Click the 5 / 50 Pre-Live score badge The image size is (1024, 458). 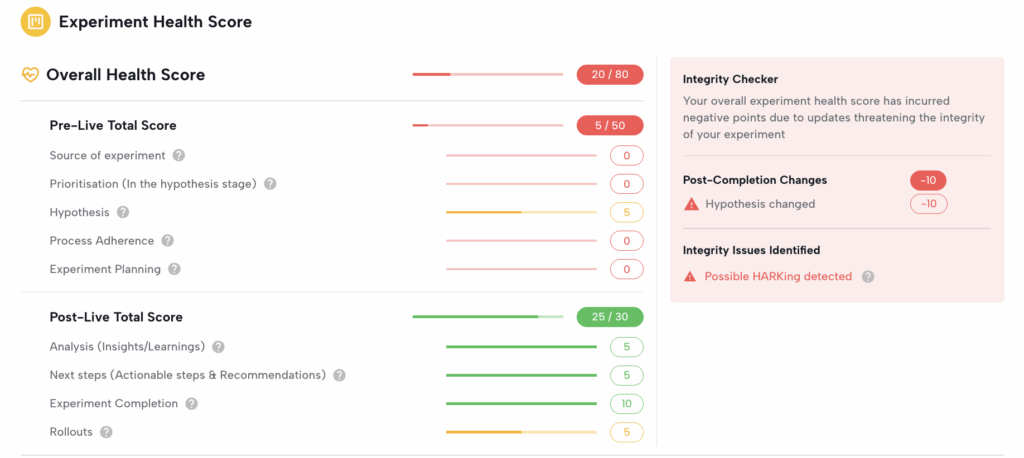coord(610,125)
